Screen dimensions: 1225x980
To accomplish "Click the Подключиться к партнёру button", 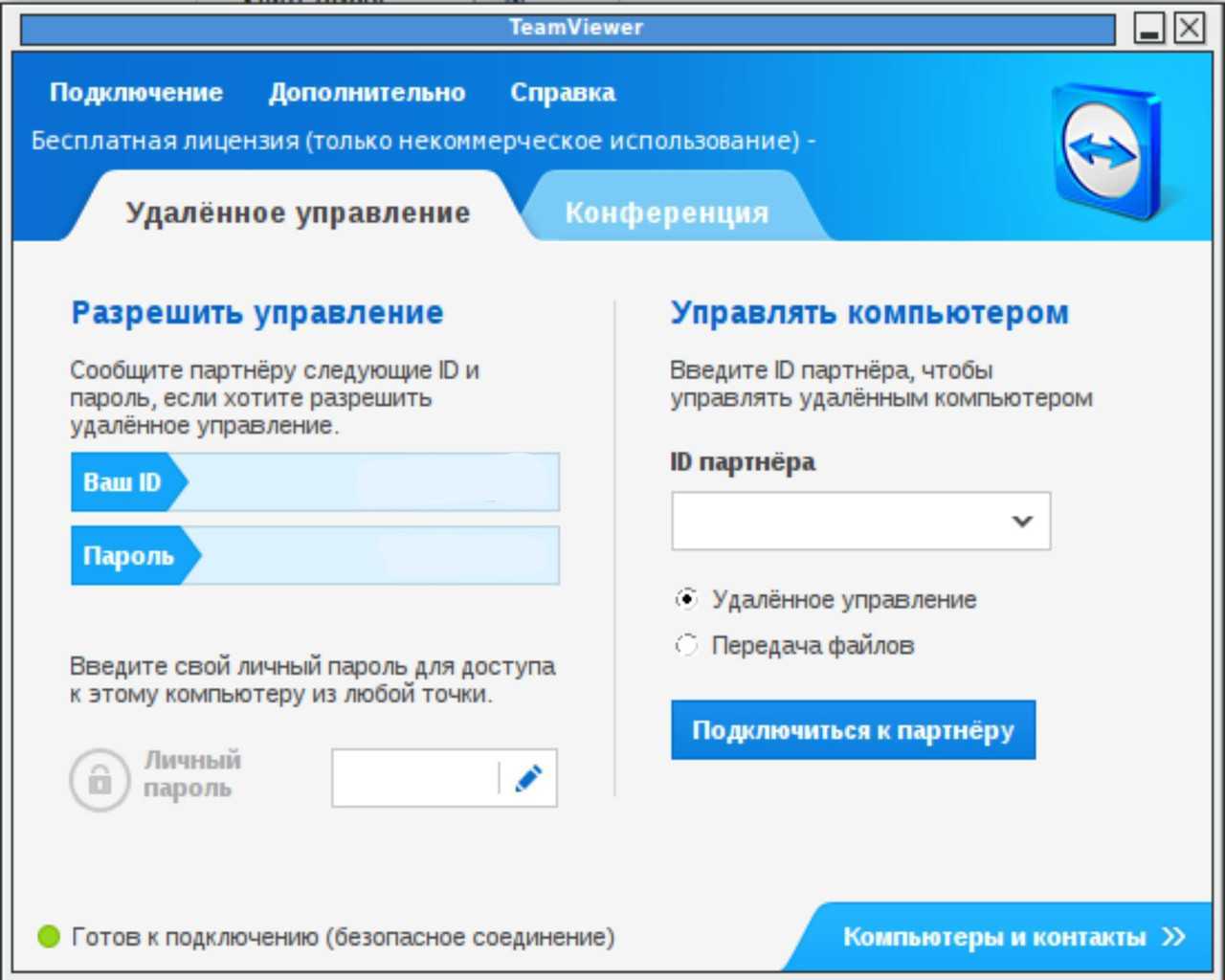I will coord(853,730).
